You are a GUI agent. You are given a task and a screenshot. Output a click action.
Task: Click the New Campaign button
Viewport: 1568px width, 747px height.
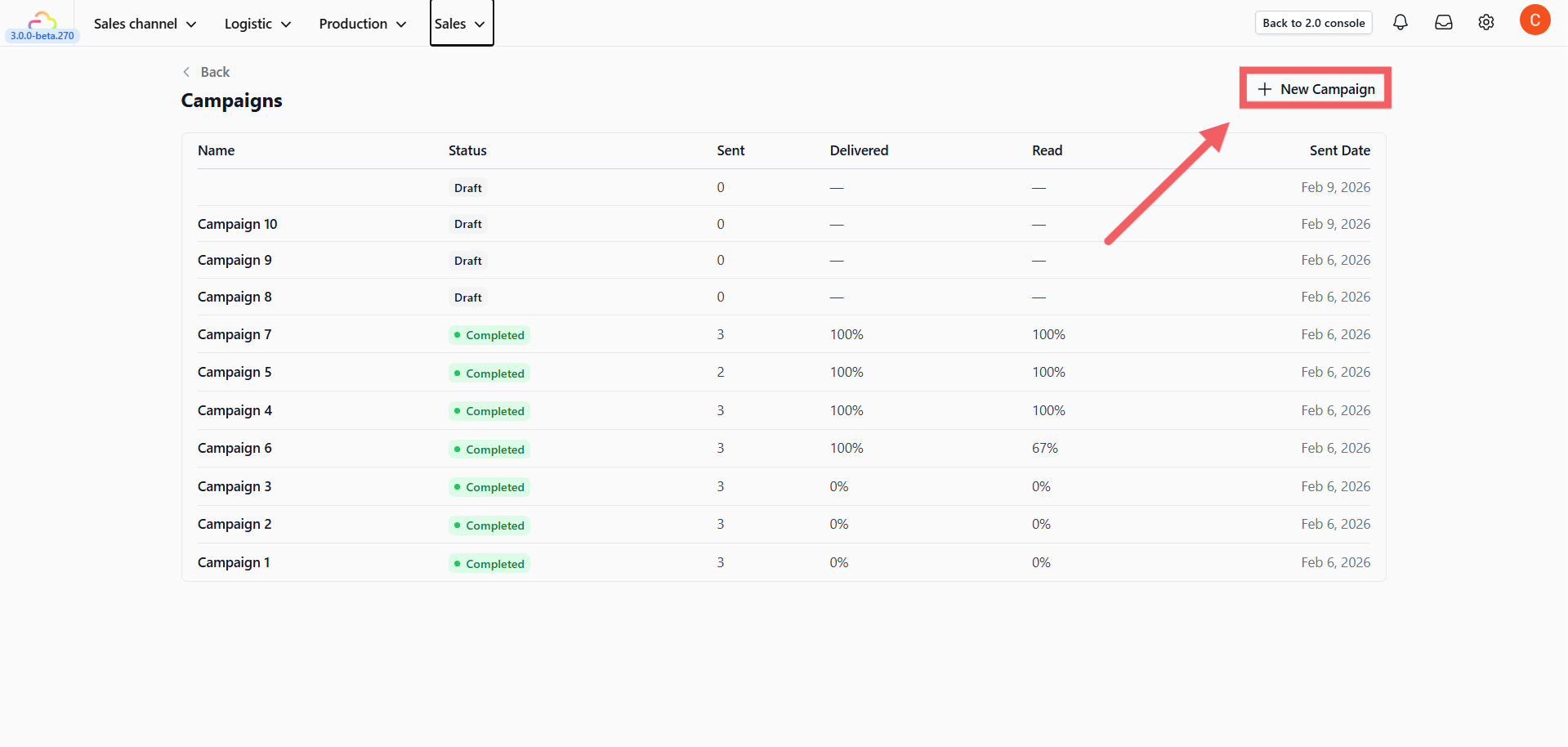1316,88
